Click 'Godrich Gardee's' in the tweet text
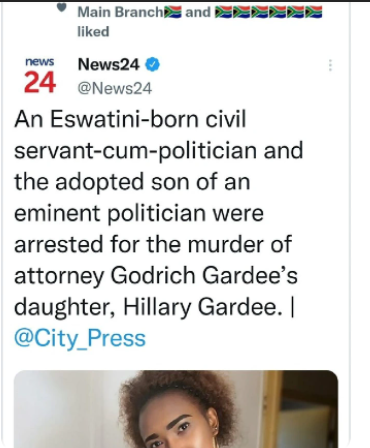 pos(204,276)
